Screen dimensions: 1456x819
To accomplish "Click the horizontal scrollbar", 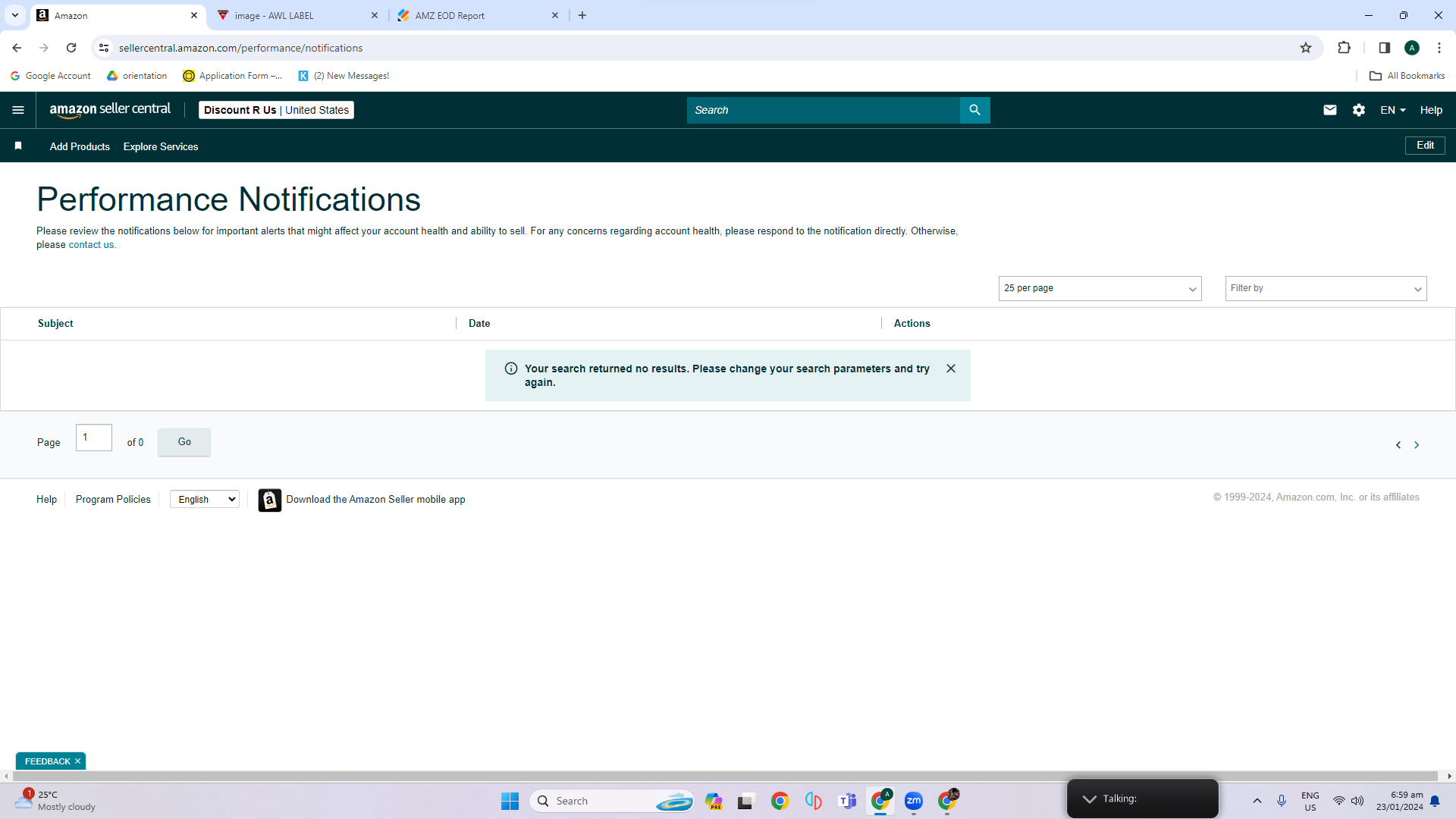I will click(x=726, y=776).
